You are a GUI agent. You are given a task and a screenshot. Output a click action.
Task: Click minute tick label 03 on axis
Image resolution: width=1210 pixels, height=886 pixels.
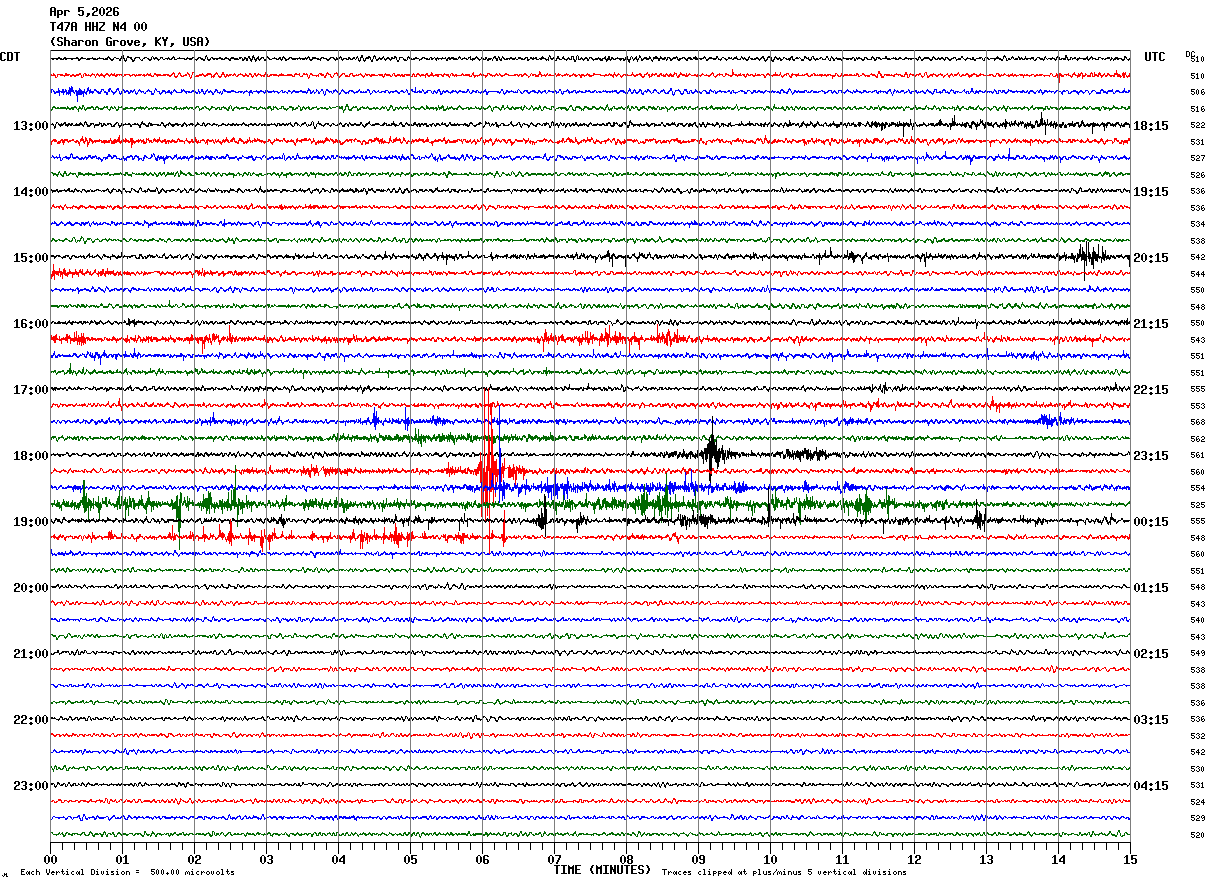(266, 859)
